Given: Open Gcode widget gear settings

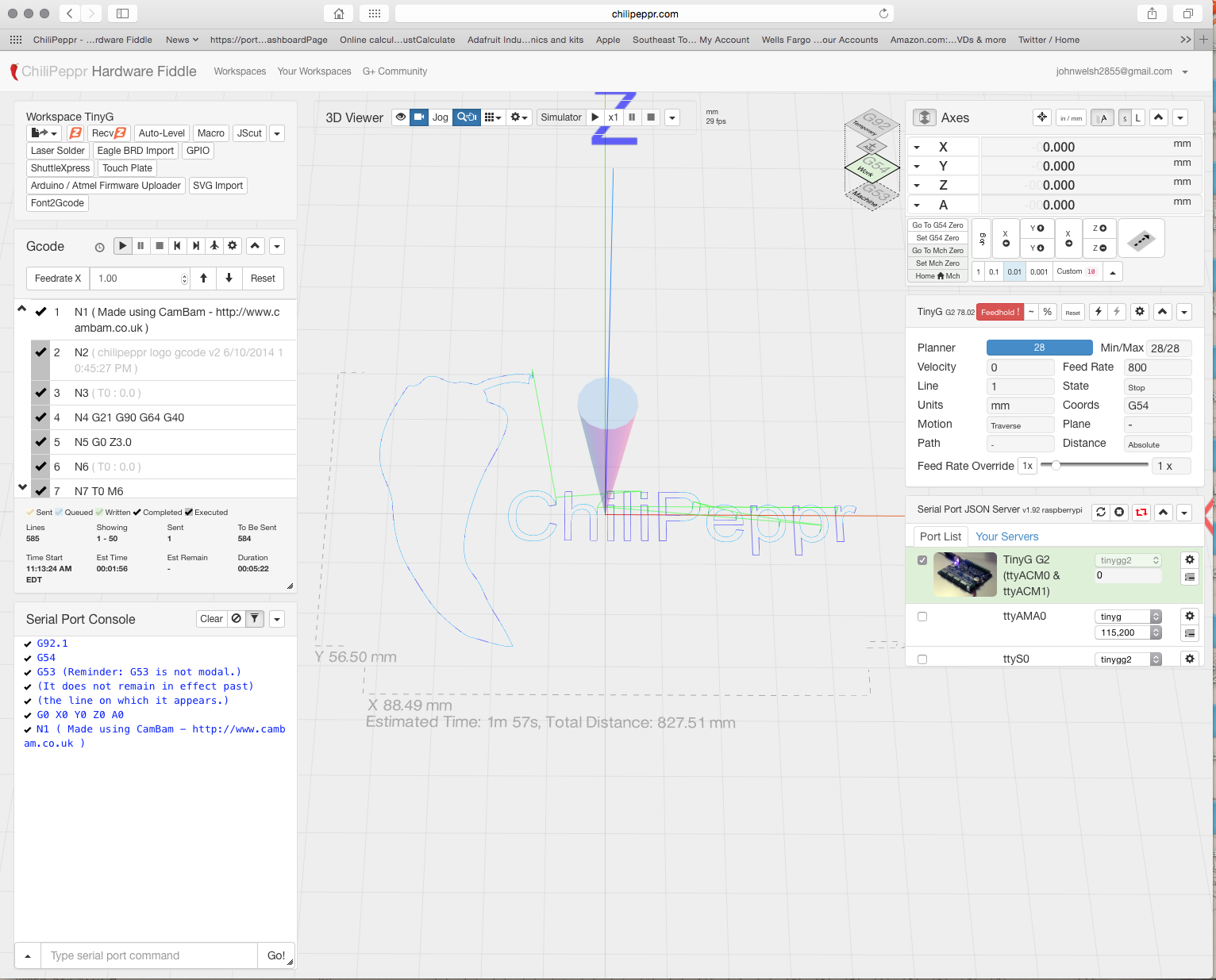Looking at the screenshot, I should (x=233, y=246).
